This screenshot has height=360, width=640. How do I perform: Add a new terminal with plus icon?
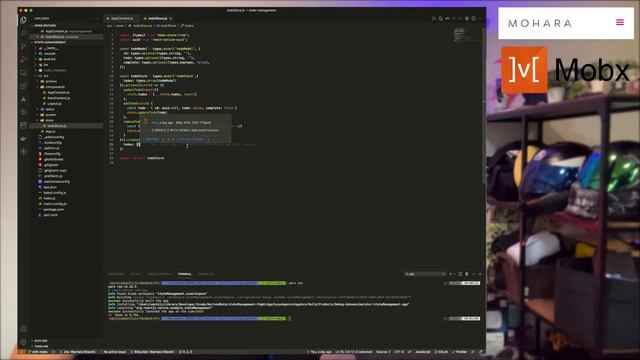451,274
